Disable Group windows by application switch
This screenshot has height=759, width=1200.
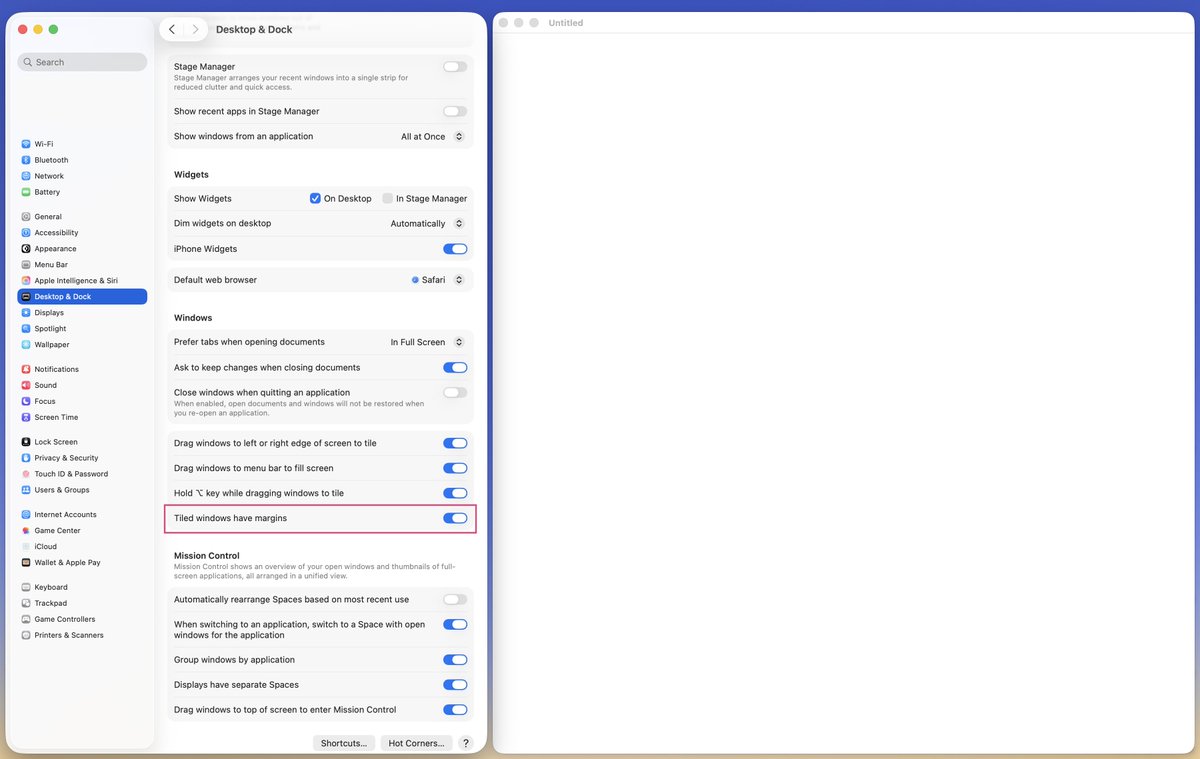click(455, 660)
